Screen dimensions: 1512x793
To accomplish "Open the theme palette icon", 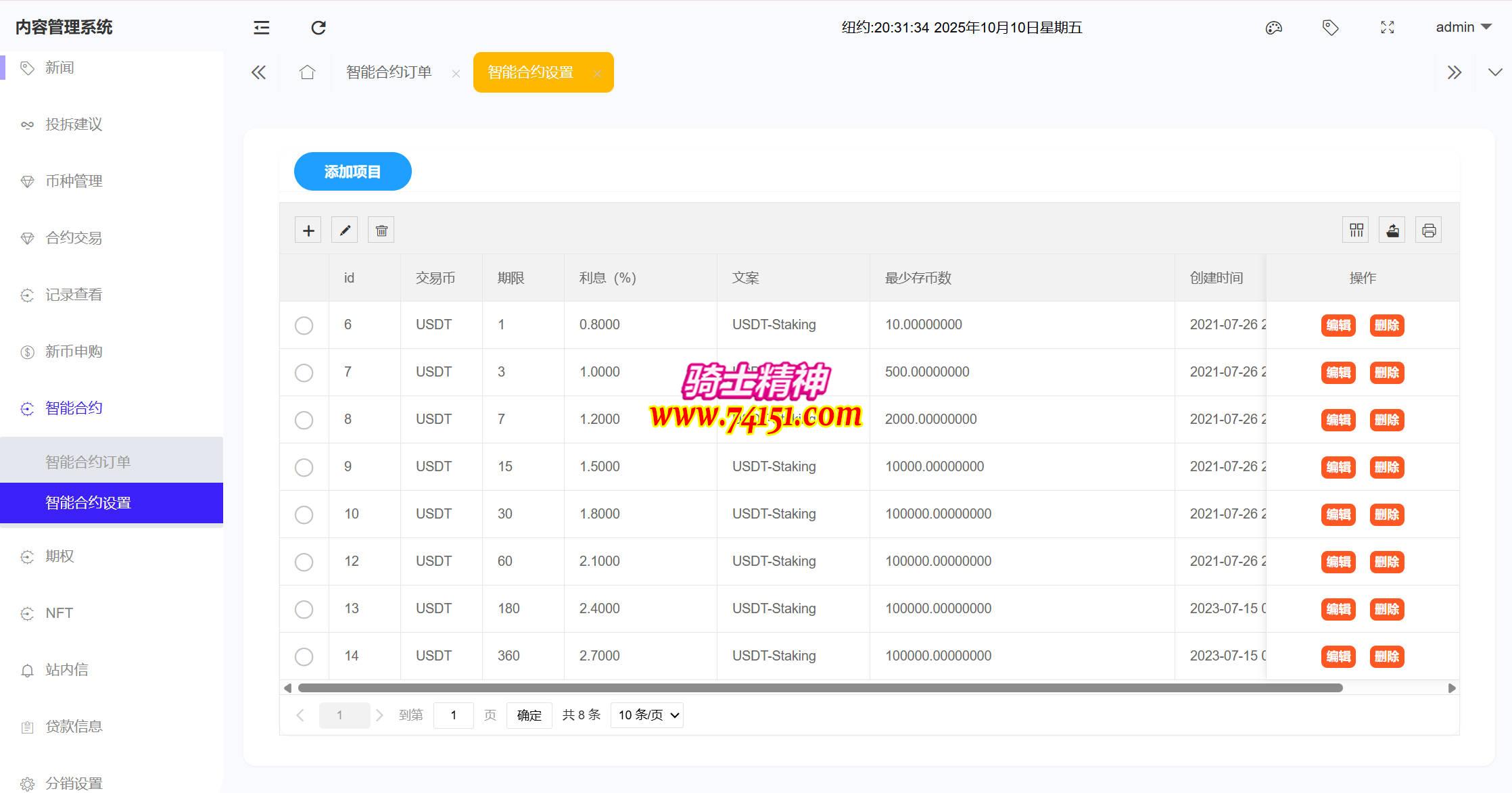I will 1273,28.
